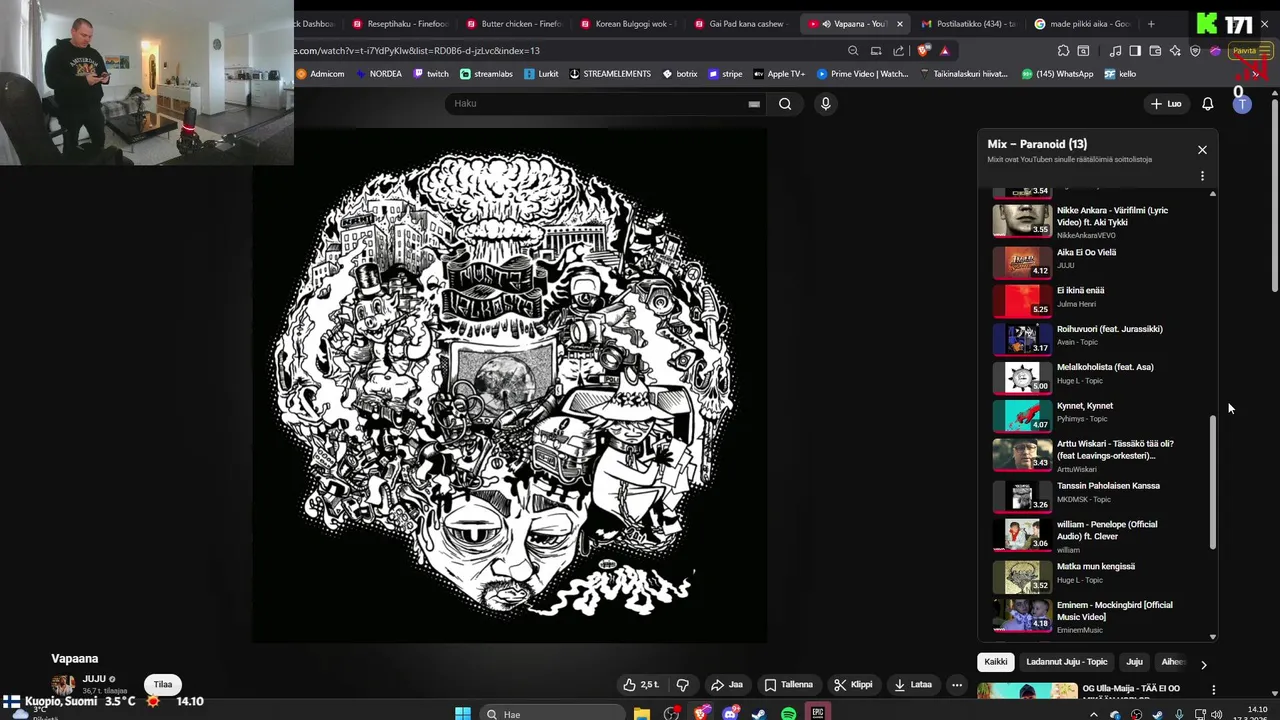Switch to Gai Pad kana cashew tab
The width and height of the screenshot is (1280, 720).
pyautogui.click(x=740, y=24)
